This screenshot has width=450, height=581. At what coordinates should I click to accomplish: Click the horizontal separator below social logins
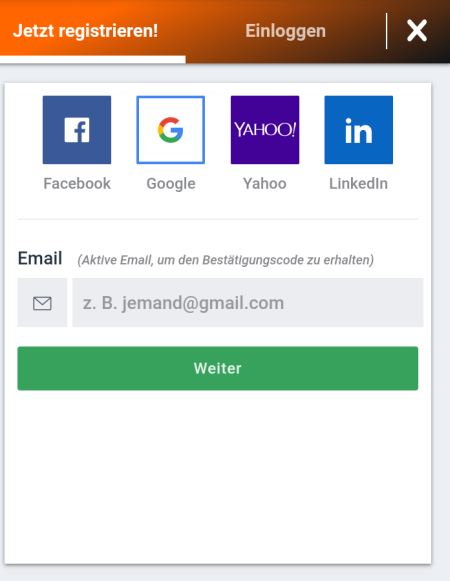pos(218,219)
